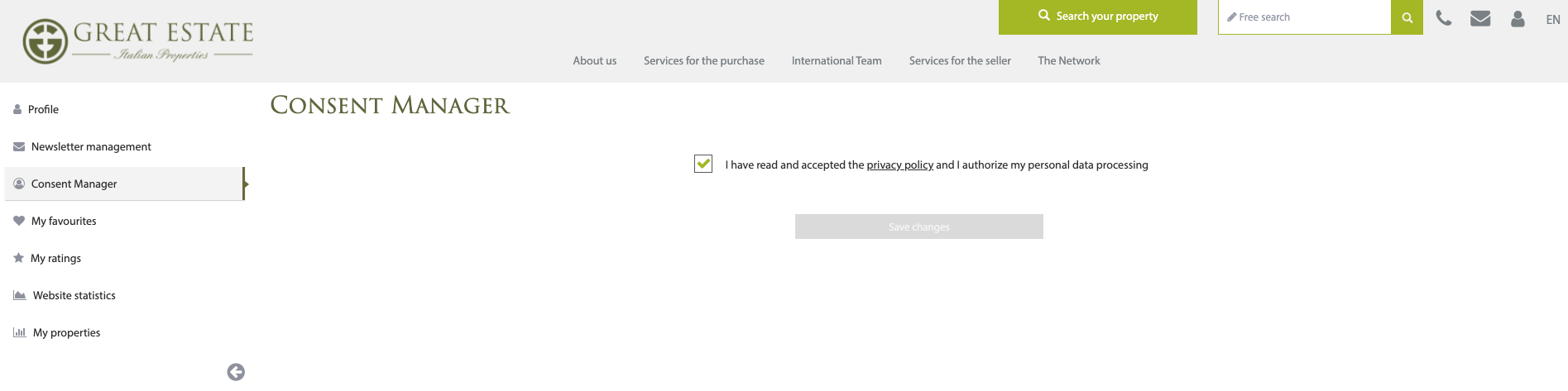Click the chart icon beside Website statistics
The height and width of the screenshot is (391, 1568).
20,295
